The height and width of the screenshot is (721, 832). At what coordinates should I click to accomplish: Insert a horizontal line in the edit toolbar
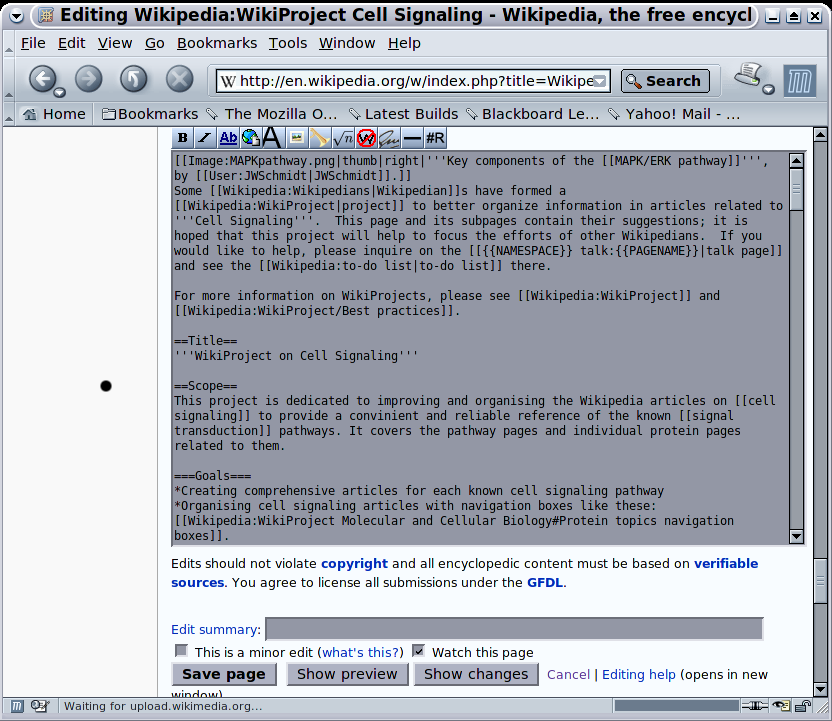(x=412, y=138)
